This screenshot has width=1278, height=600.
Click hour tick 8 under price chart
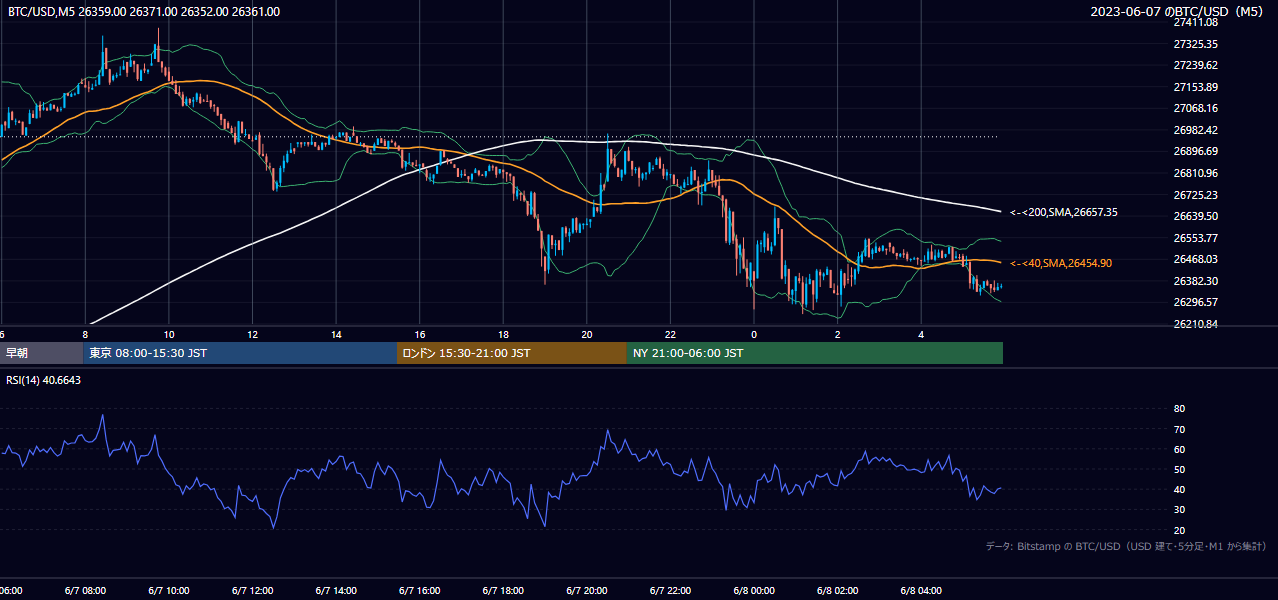point(85,334)
